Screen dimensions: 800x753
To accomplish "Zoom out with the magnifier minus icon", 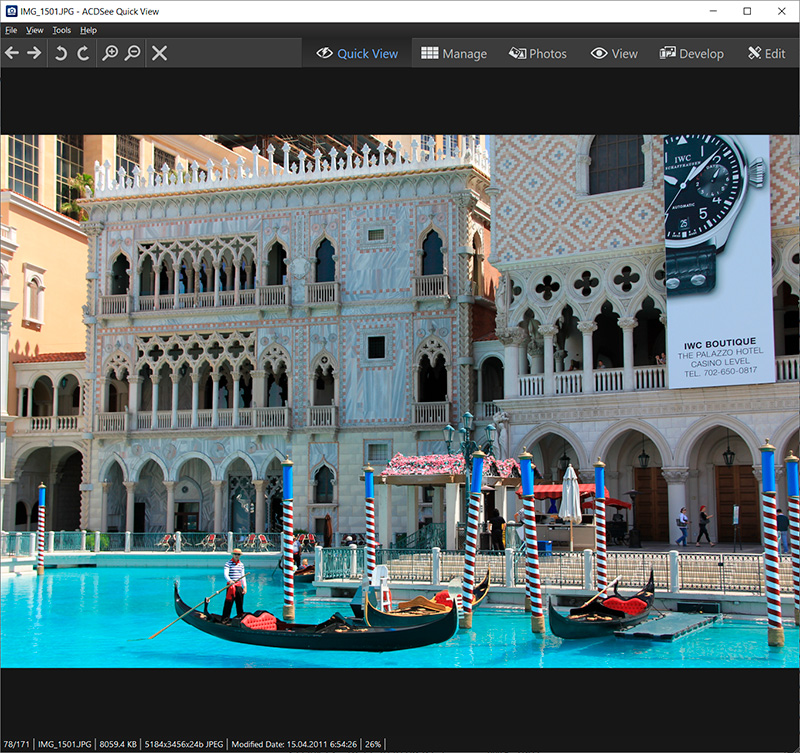I will point(132,53).
